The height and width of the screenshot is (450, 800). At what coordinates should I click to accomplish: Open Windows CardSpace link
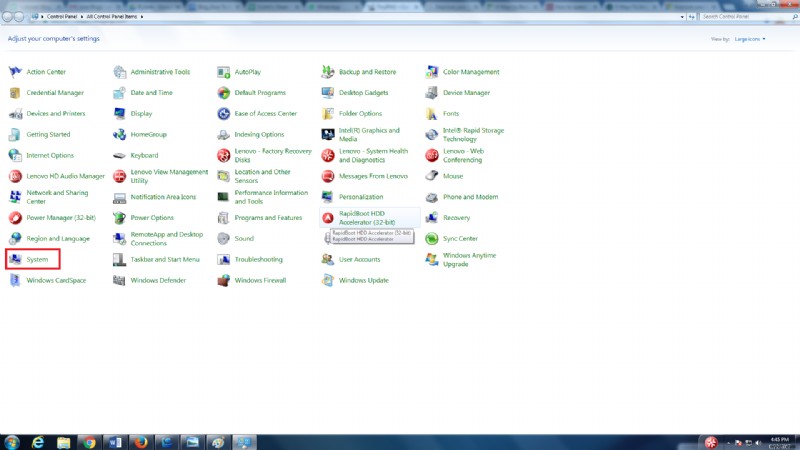(56, 281)
